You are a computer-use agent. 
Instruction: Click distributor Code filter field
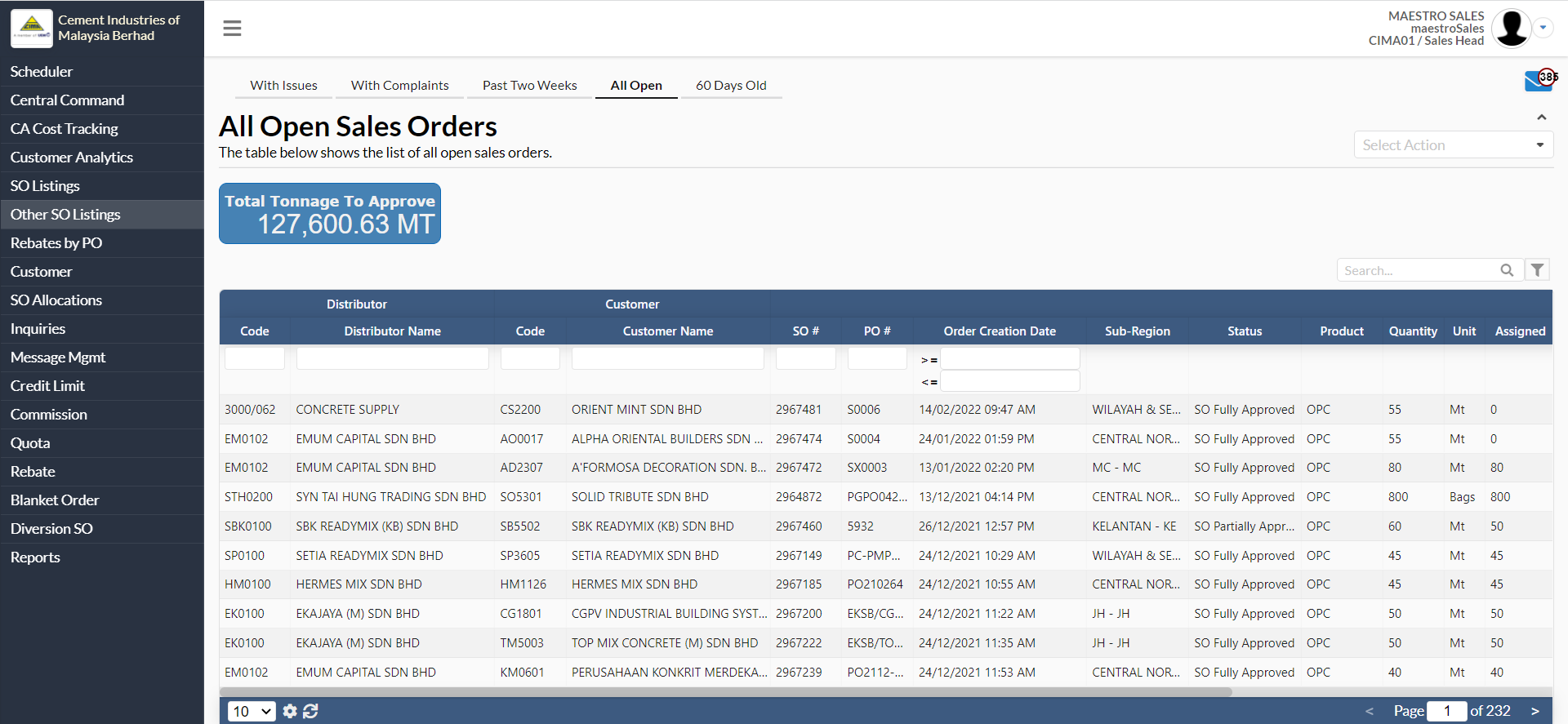point(255,358)
